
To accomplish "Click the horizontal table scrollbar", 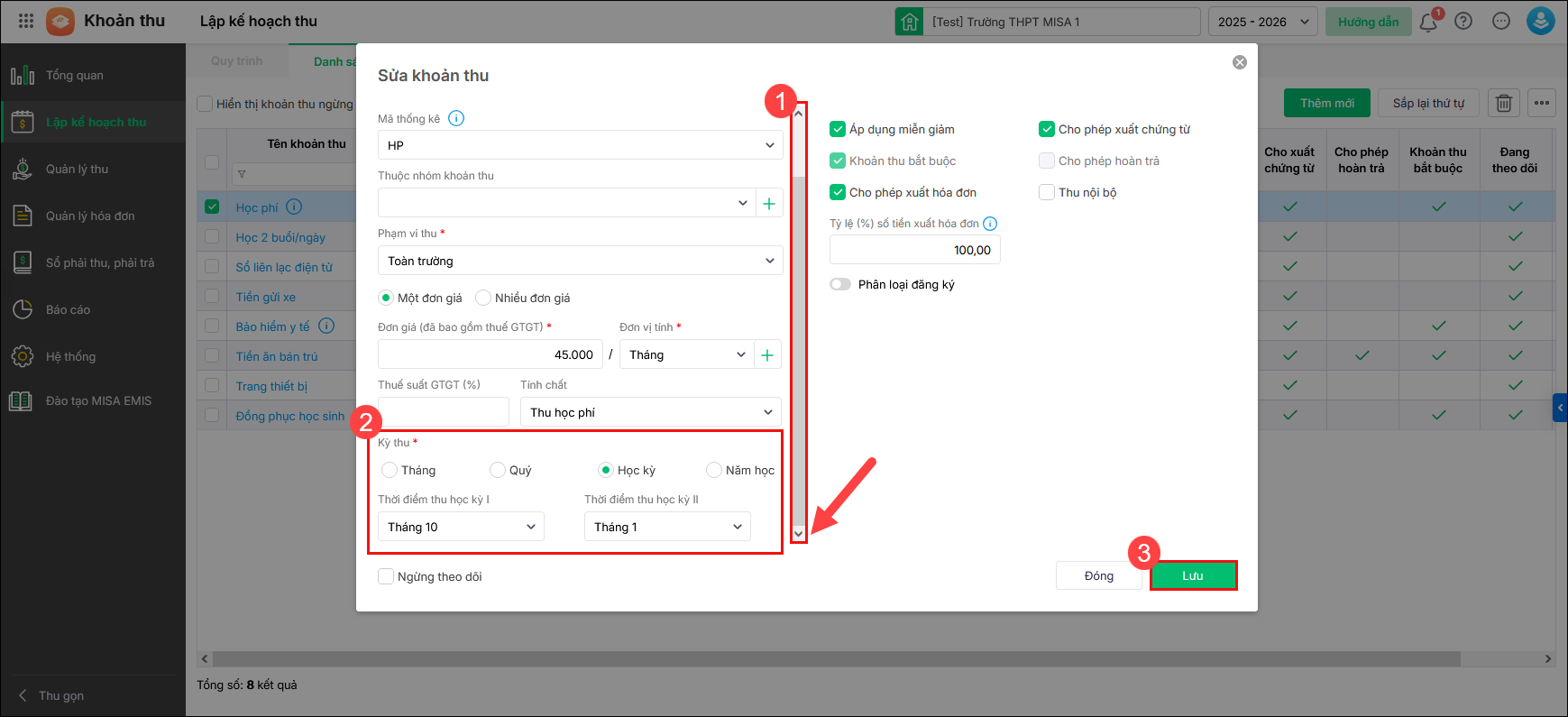I will [x=835, y=659].
